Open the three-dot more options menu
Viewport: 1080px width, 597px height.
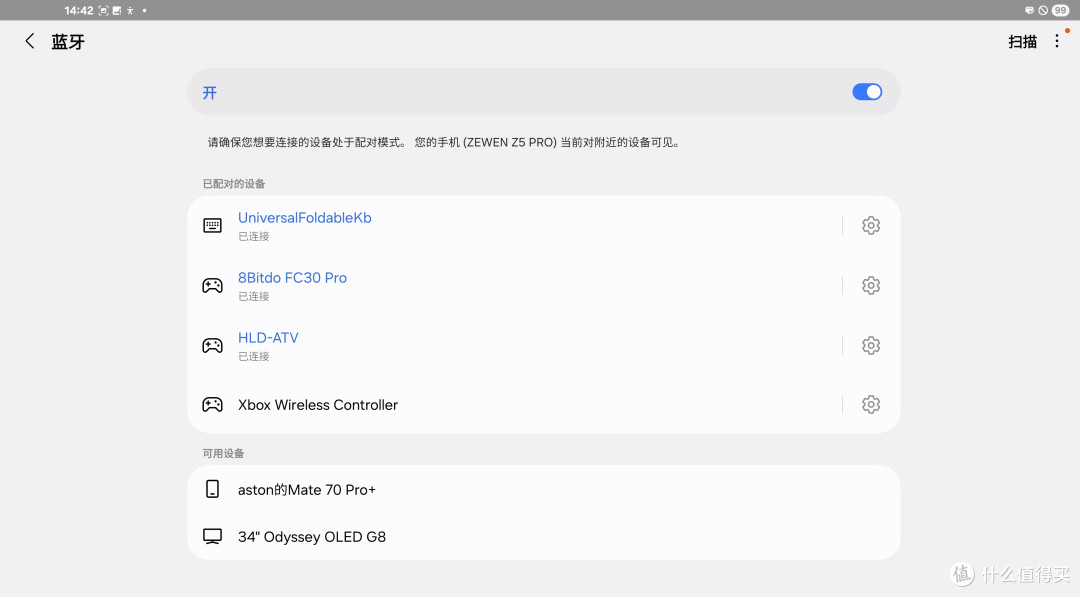point(1057,41)
